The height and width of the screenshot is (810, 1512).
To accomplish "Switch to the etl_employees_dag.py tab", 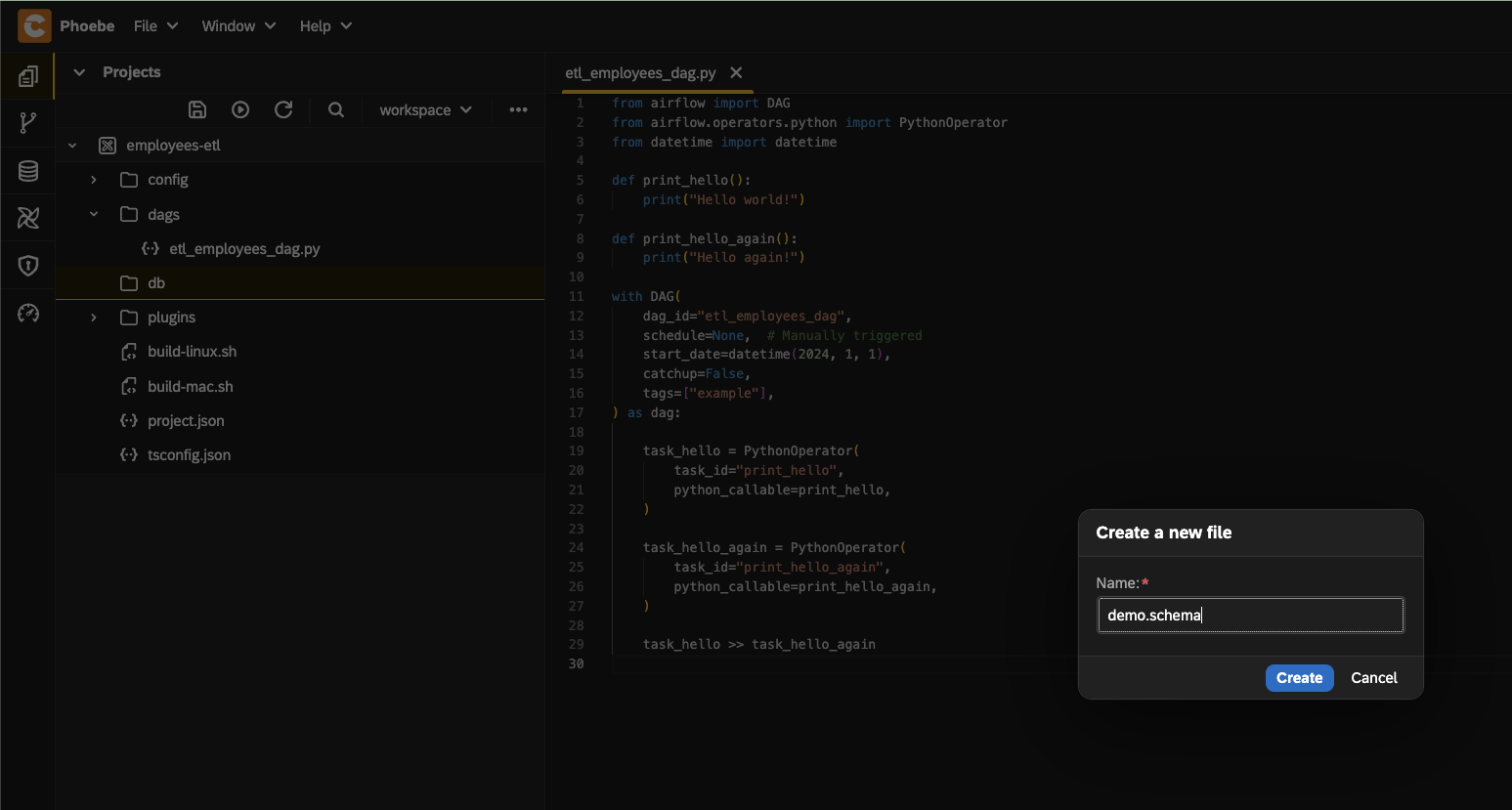I will click(x=640, y=73).
